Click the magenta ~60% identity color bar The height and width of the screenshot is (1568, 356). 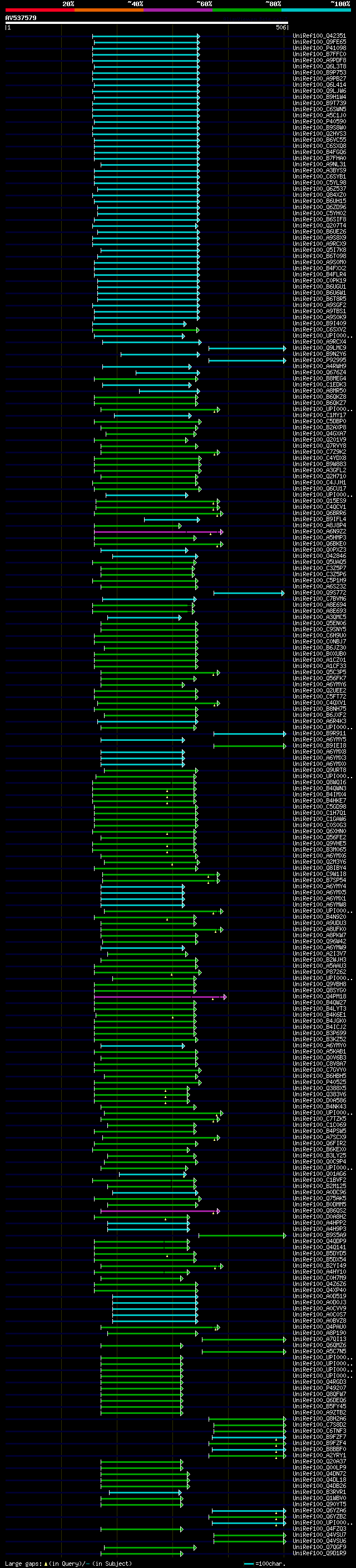pyautogui.click(x=177, y=10)
